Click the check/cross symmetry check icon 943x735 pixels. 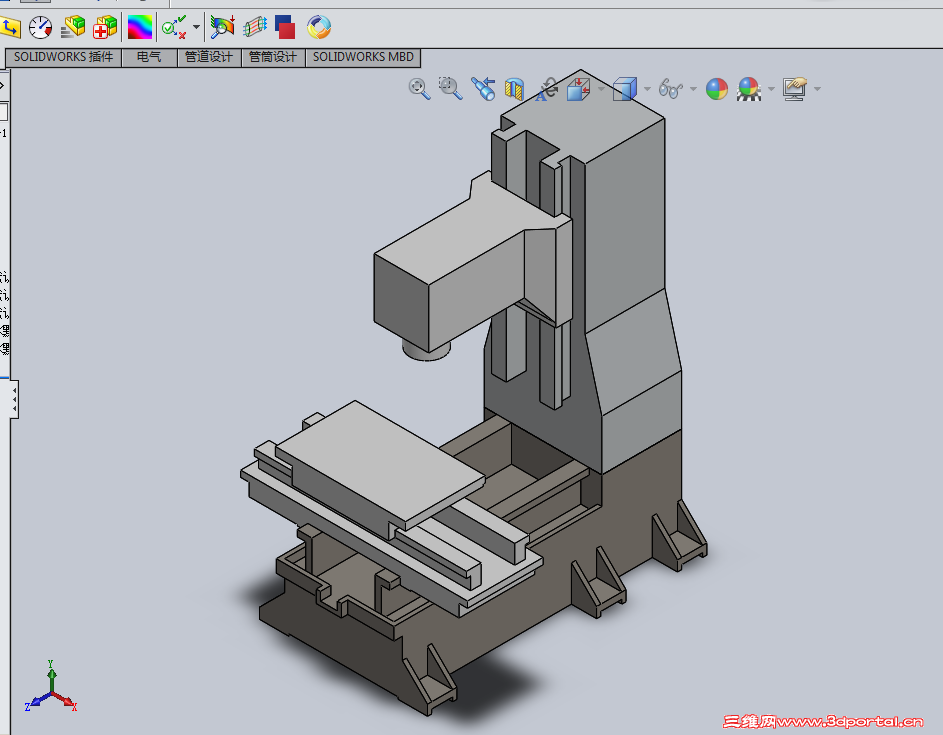pyautogui.click(x=174, y=27)
